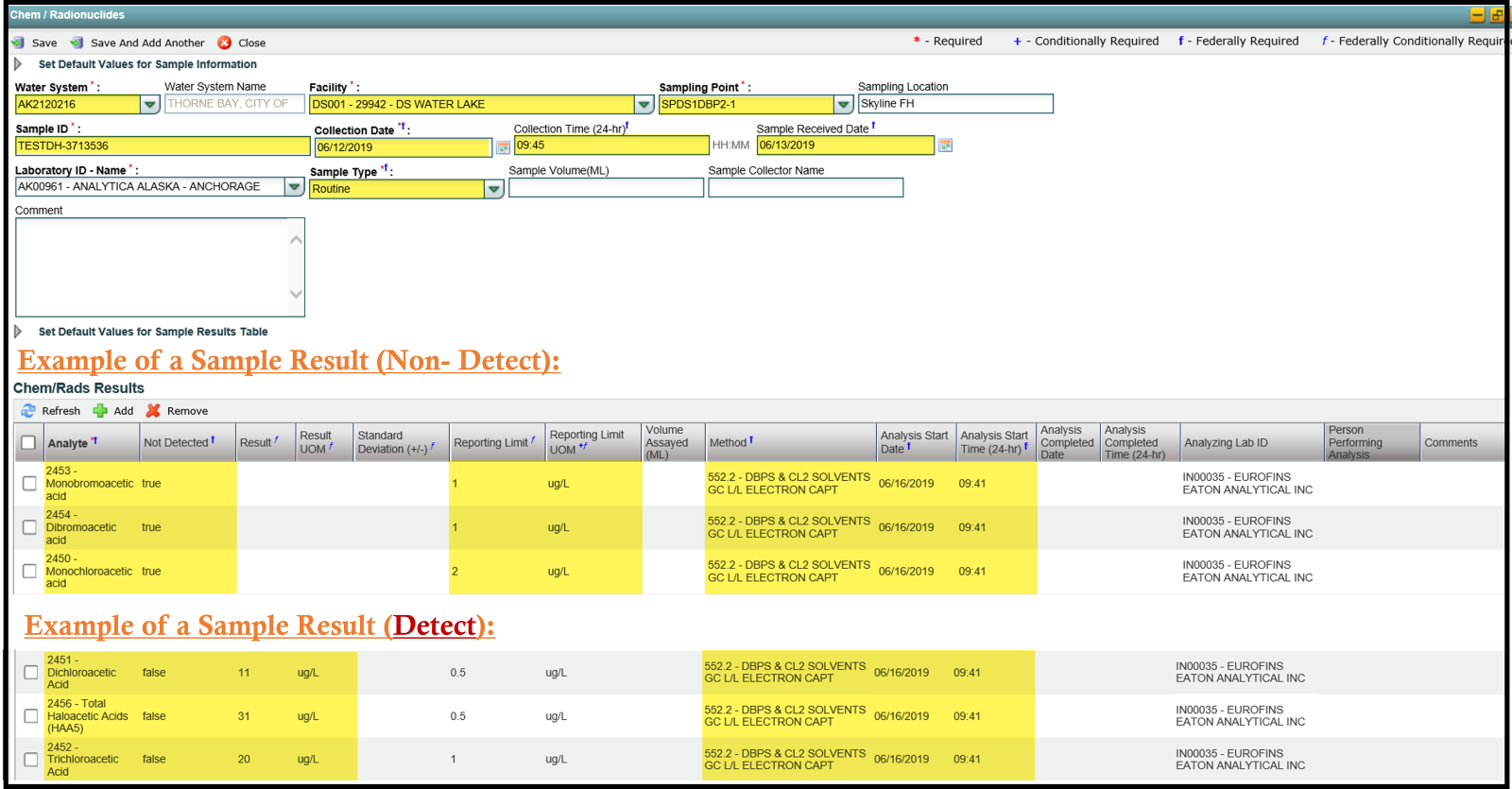The width and height of the screenshot is (1512, 789).
Task: Check the Monobromoacetic acid row checkbox
Action: click(x=29, y=484)
